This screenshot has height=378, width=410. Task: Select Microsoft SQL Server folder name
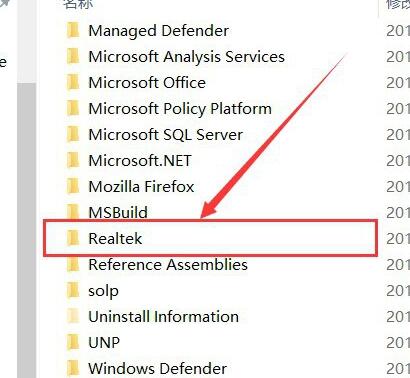(165, 135)
